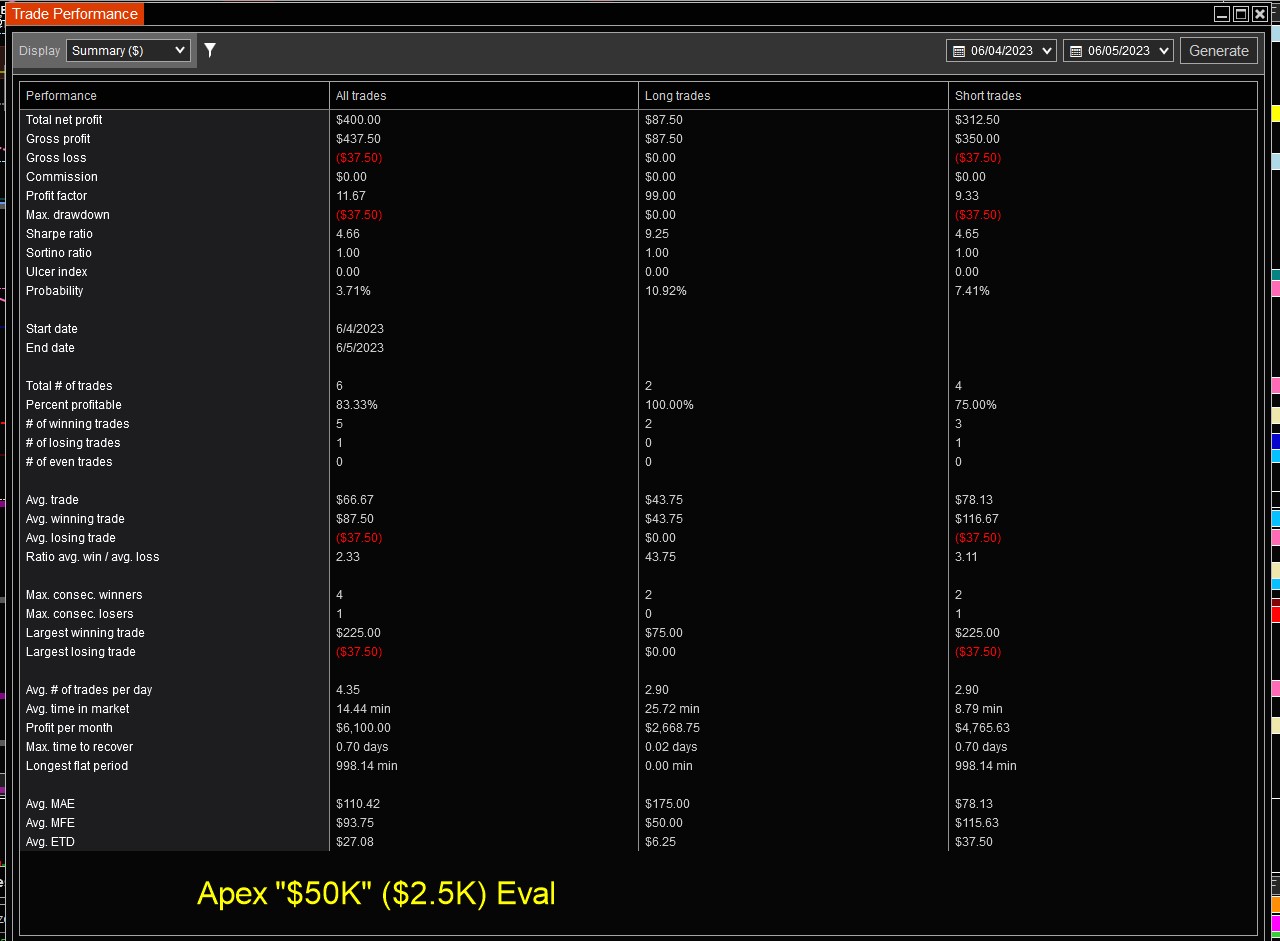Select the Max. time to recover label
The height and width of the screenshot is (941, 1280).
tap(79, 747)
